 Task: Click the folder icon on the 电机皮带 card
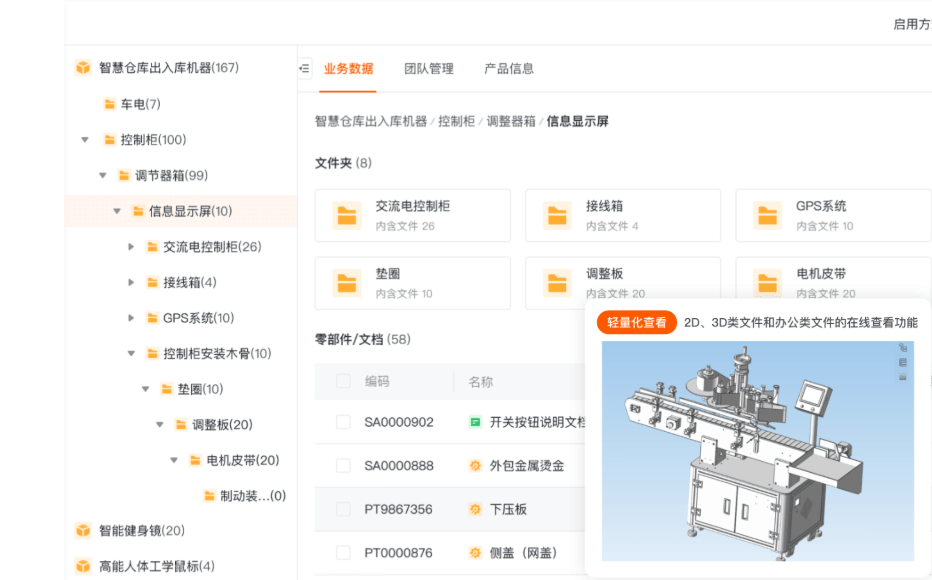pyautogui.click(x=767, y=283)
